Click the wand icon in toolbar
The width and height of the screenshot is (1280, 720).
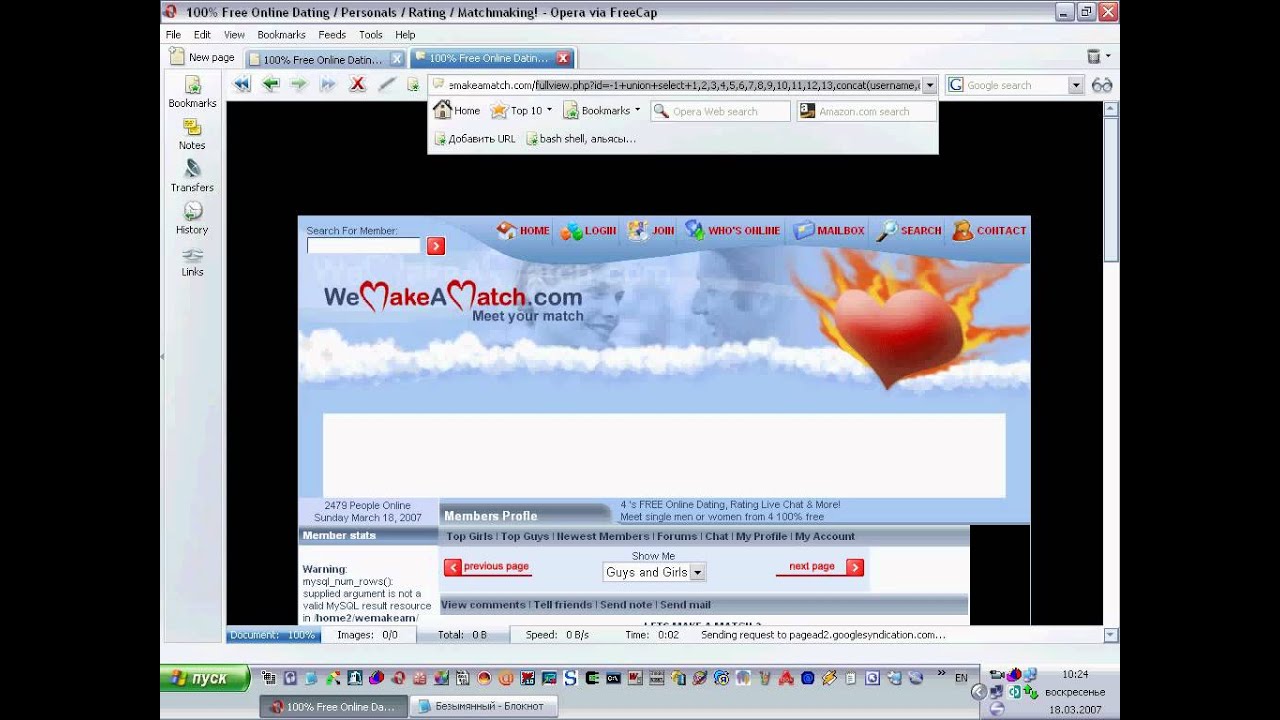(x=386, y=85)
